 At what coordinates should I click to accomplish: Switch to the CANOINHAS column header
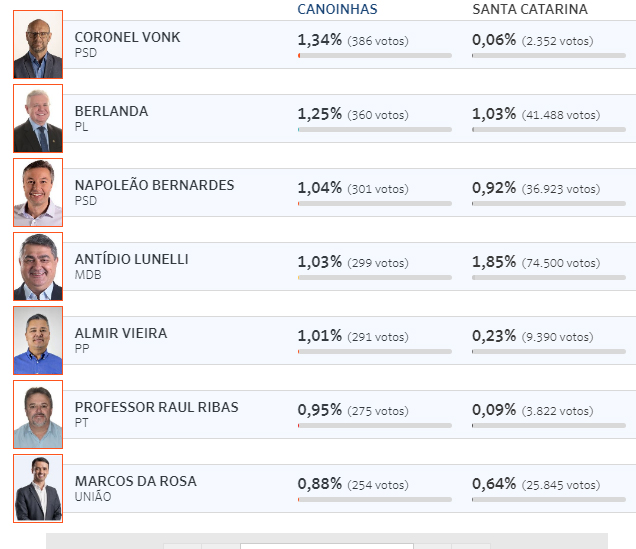click(337, 9)
